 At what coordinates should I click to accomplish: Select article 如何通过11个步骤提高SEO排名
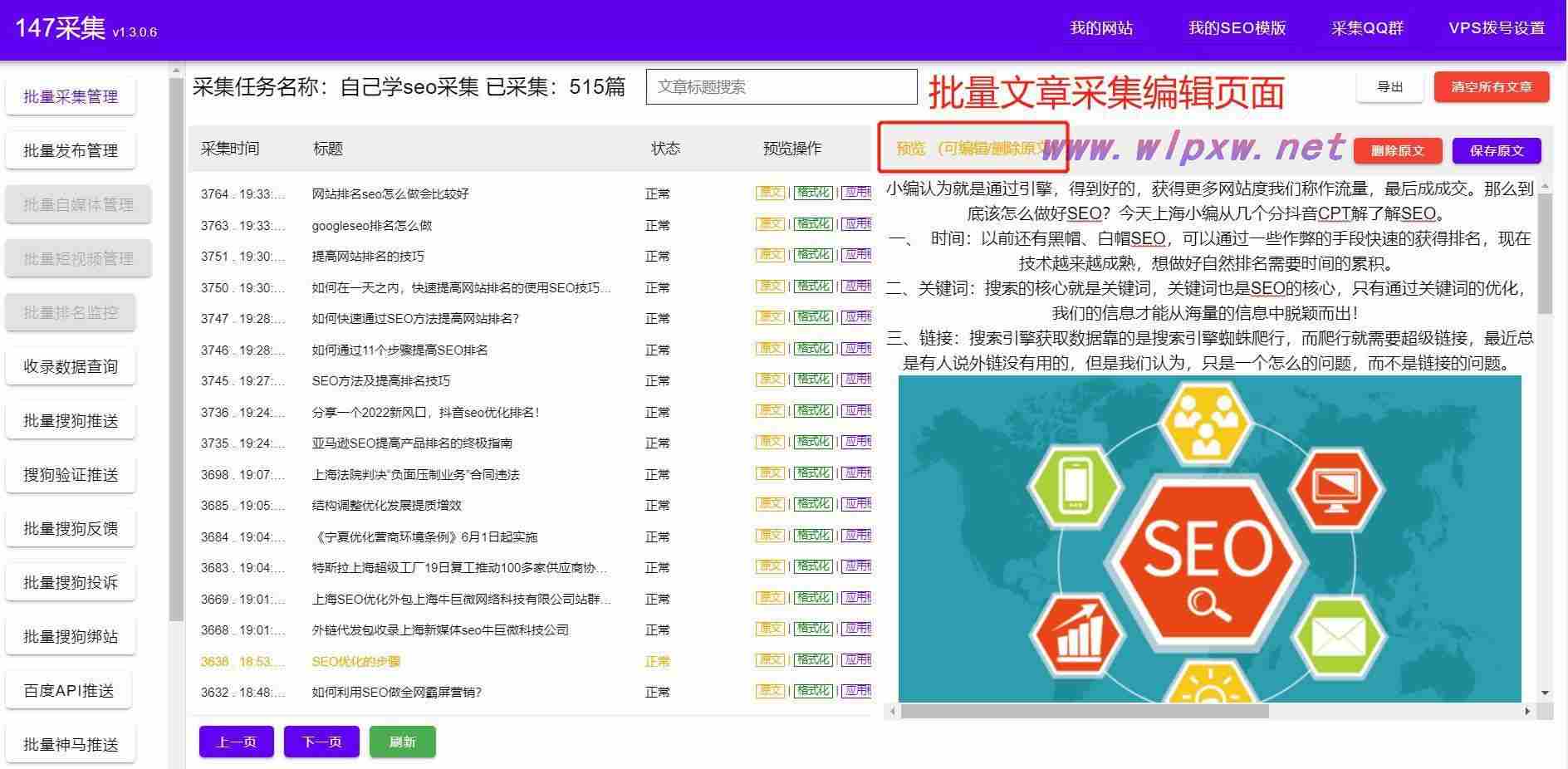(399, 350)
